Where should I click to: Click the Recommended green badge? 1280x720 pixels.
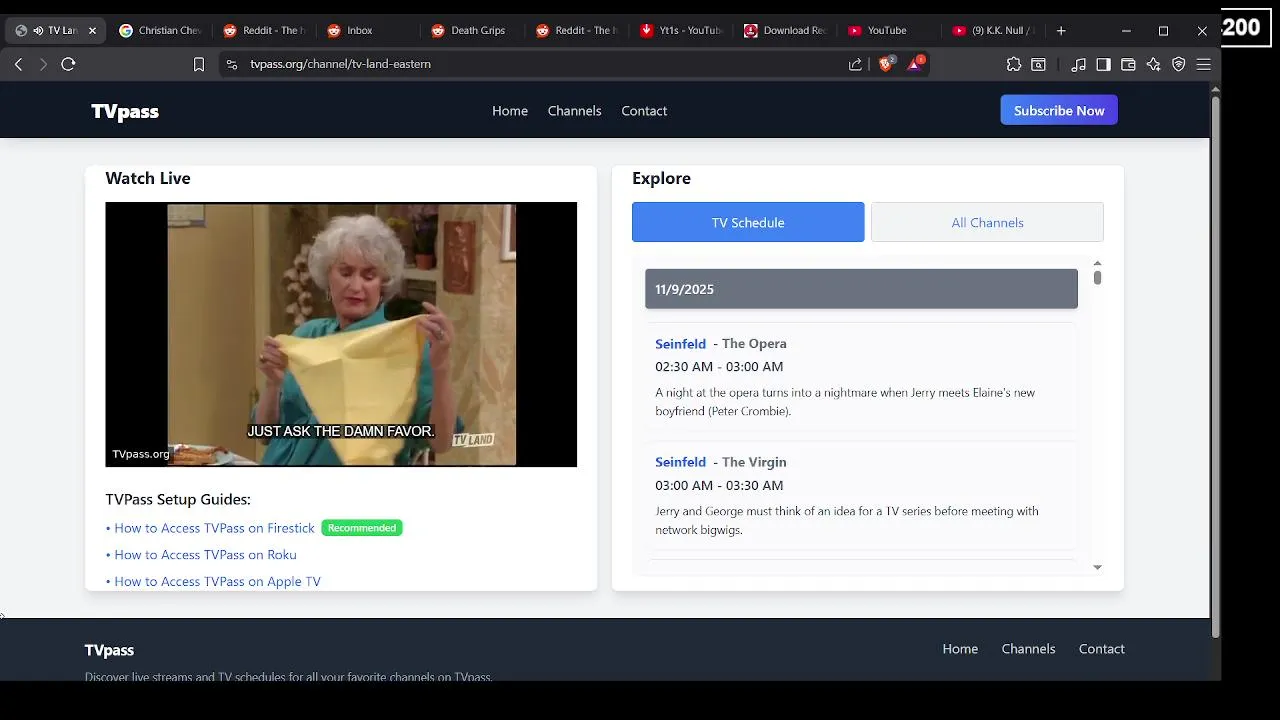click(x=362, y=528)
